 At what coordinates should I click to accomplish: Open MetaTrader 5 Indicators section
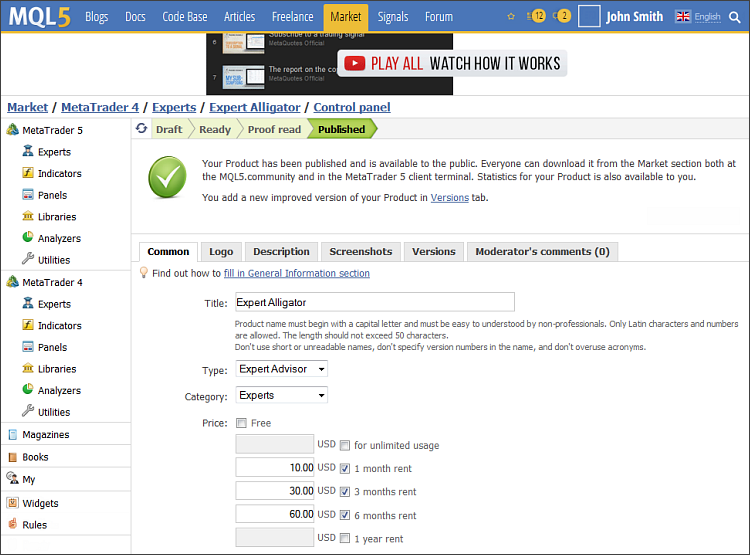click(x=59, y=174)
